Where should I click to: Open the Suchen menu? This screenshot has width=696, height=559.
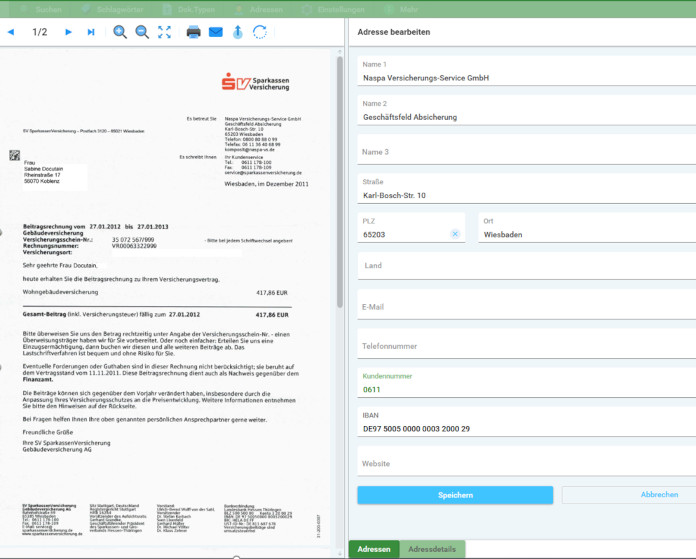pyautogui.click(x=42, y=9)
